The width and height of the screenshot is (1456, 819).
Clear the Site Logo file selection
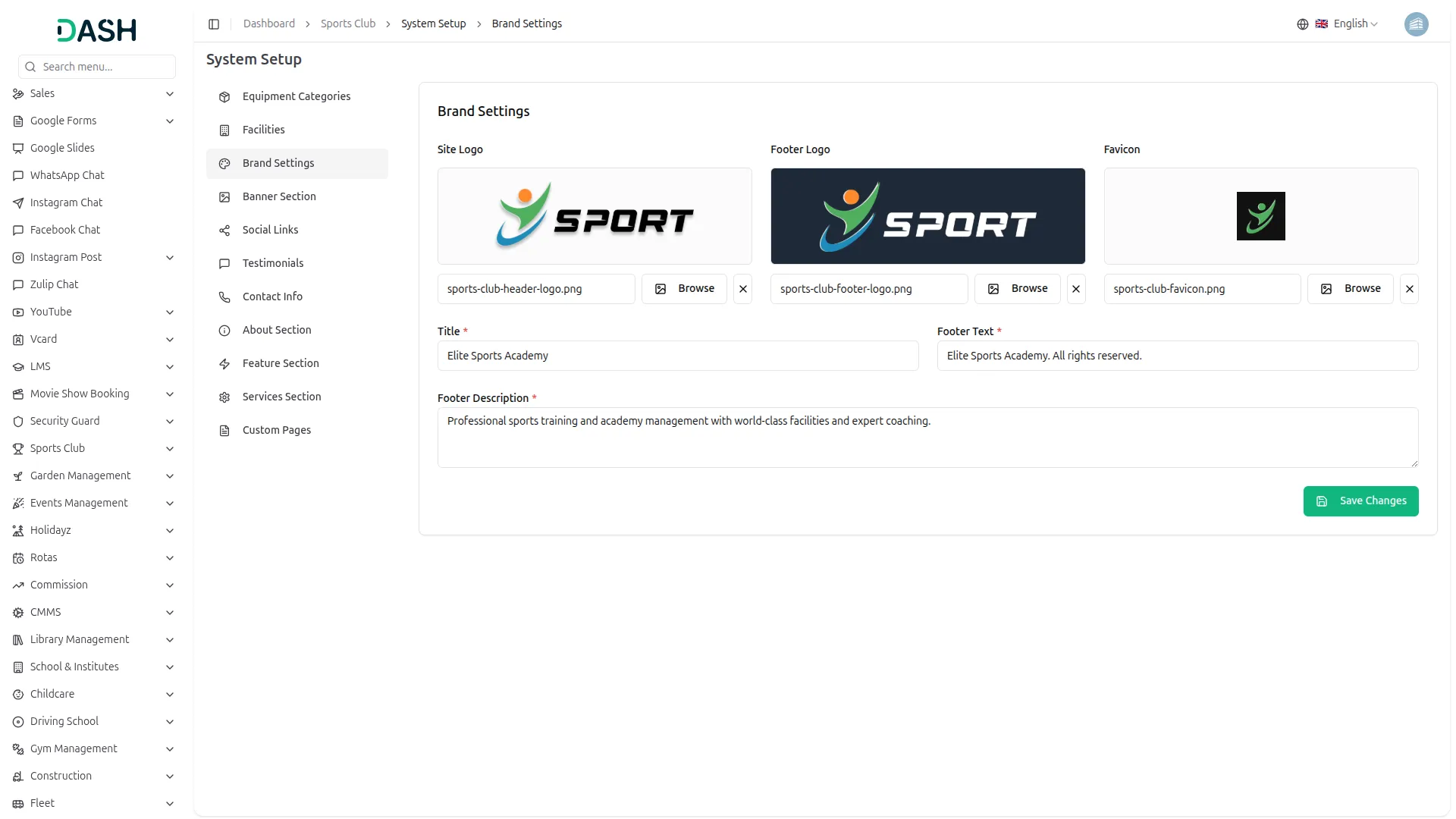(x=742, y=289)
